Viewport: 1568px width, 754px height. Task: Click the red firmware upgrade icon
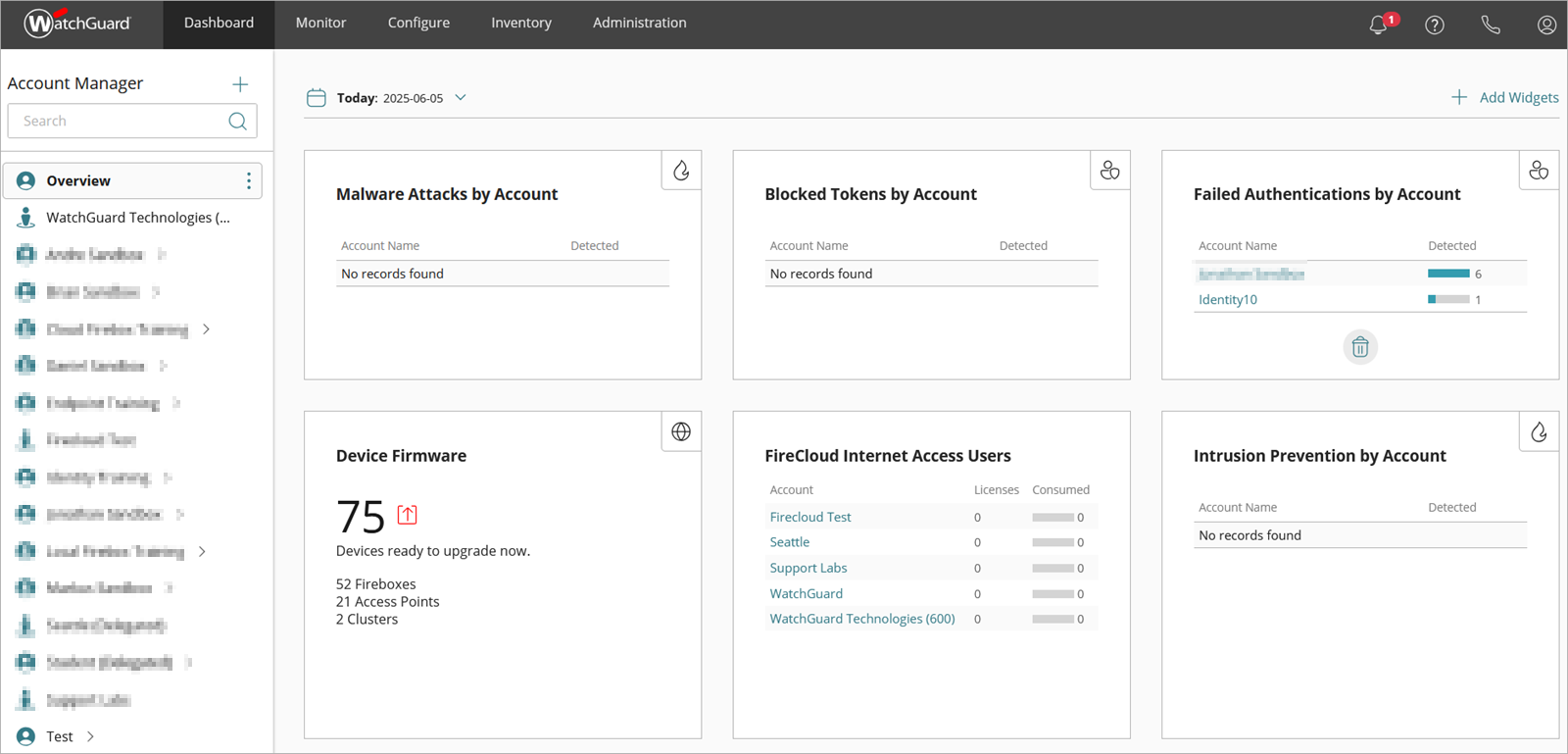tap(407, 515)
